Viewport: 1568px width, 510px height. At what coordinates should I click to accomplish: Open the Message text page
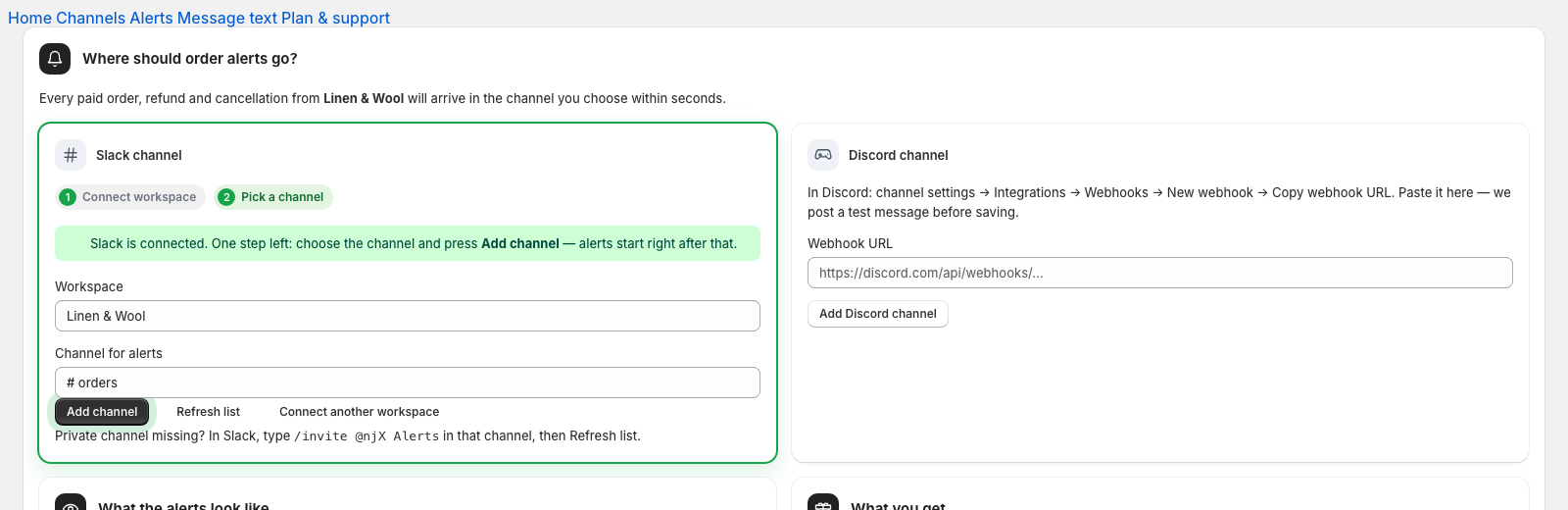[227, 18]
